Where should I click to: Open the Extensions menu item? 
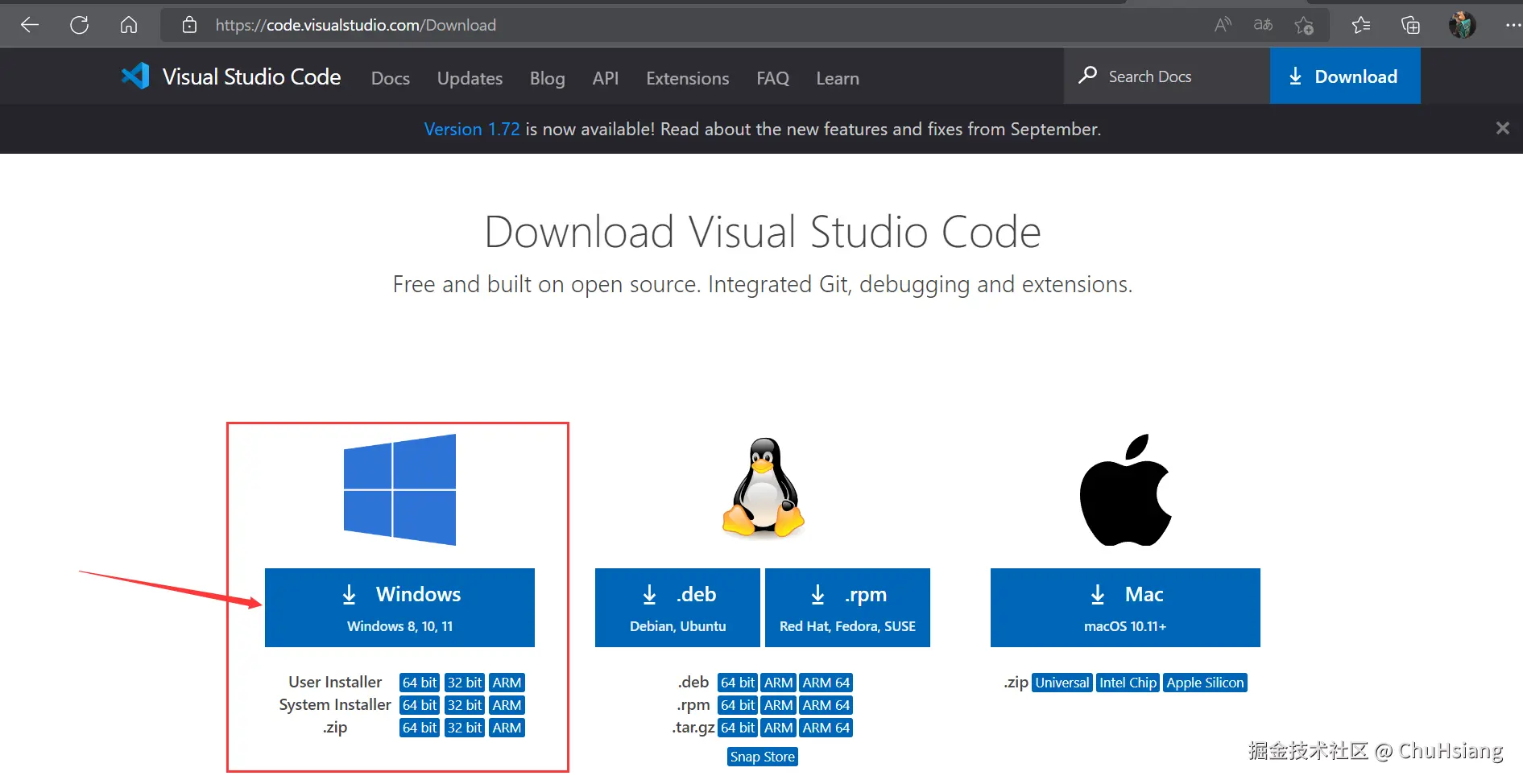688,78
